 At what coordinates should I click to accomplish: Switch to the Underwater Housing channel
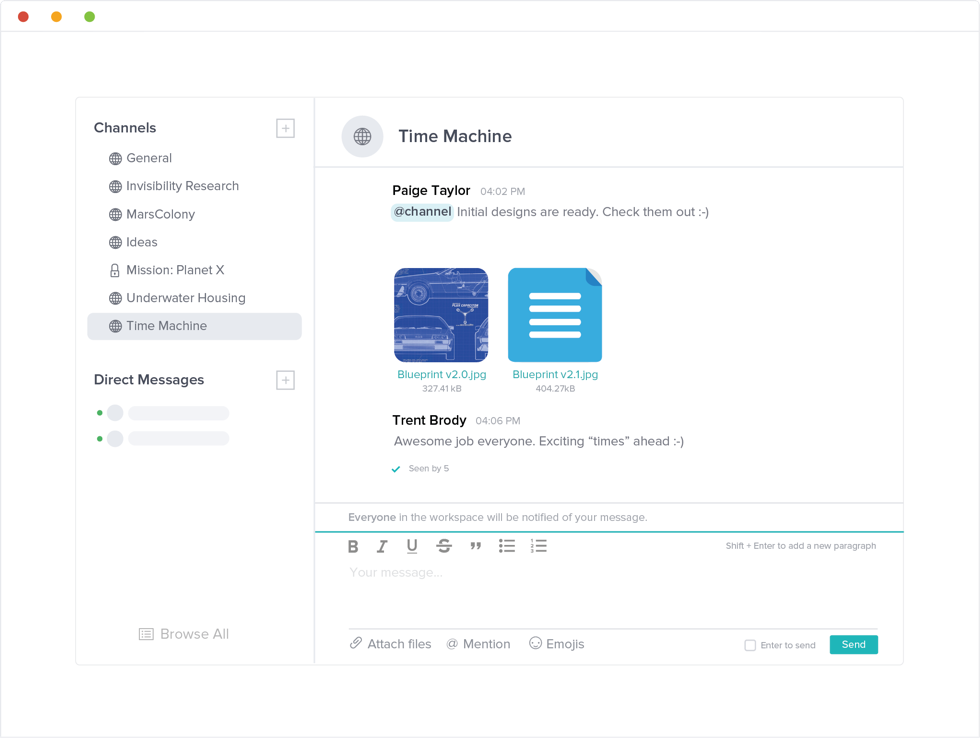click(185, 298)
